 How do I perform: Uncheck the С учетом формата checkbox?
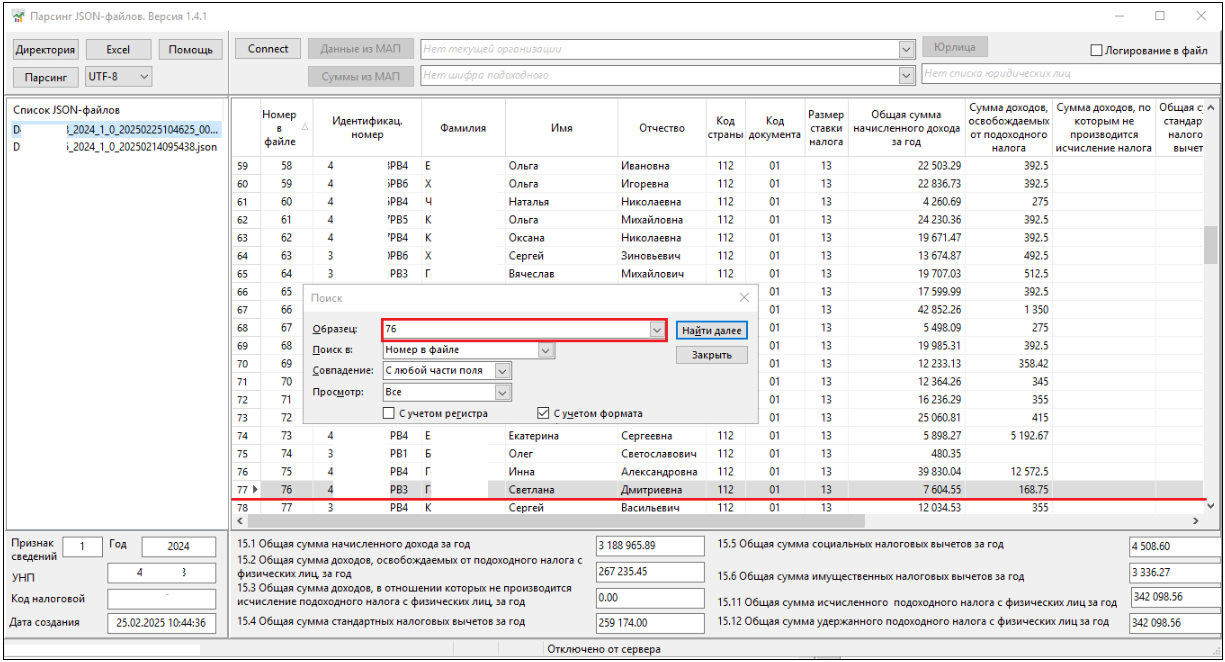[544, 414]
